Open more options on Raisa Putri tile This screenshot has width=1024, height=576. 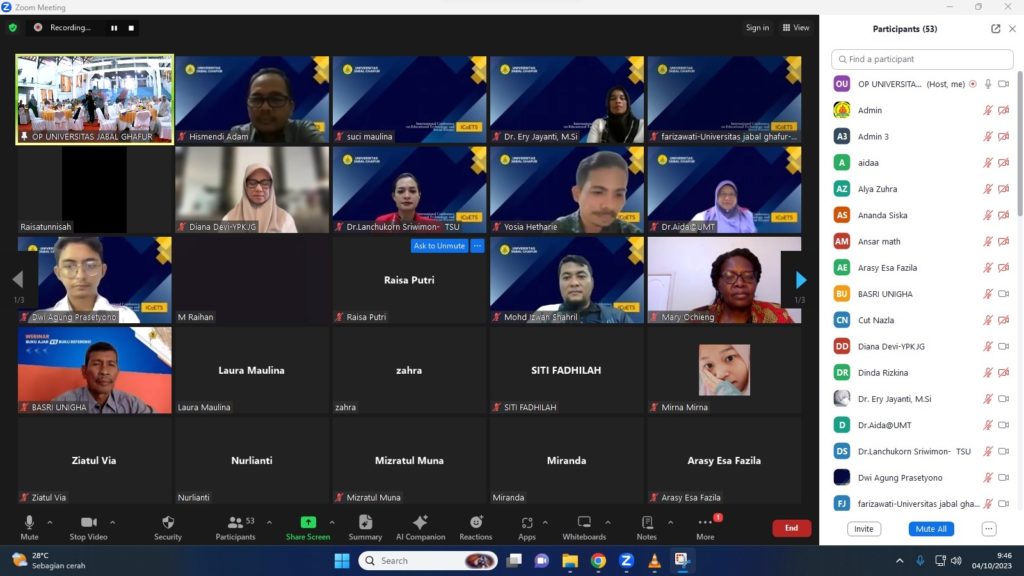(x=477, y=246)
